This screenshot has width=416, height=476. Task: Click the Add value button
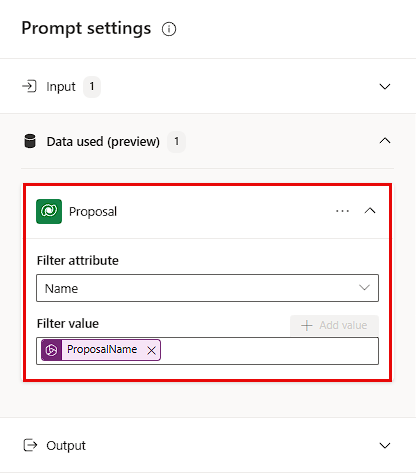click(x=334, y=325)
